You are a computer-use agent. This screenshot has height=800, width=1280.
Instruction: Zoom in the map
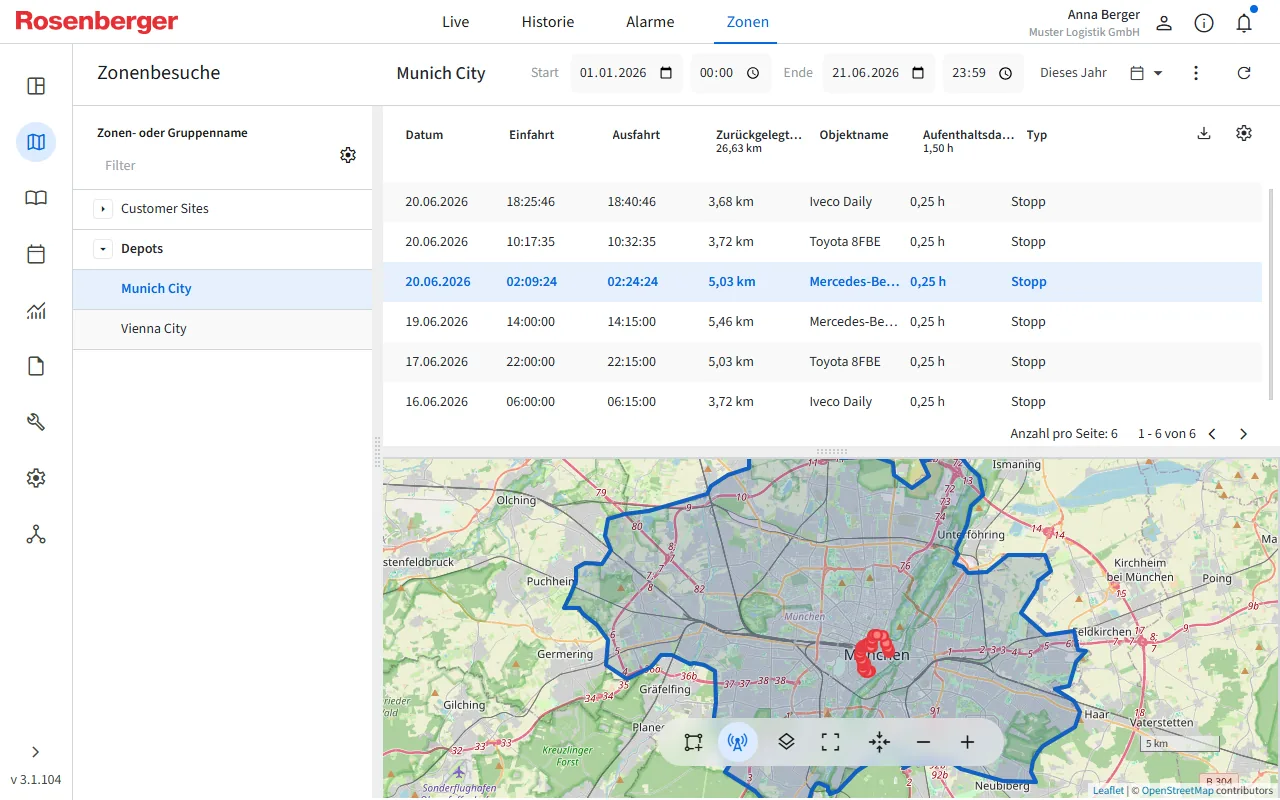coord(967,742)
